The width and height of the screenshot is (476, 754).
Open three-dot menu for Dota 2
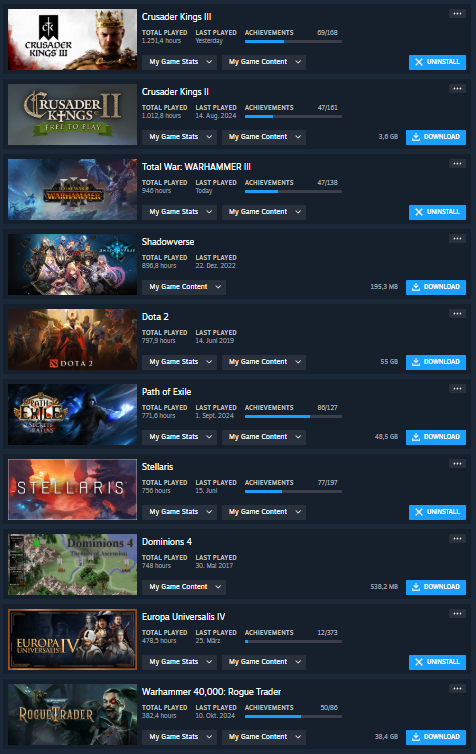[x=457, y=314]
